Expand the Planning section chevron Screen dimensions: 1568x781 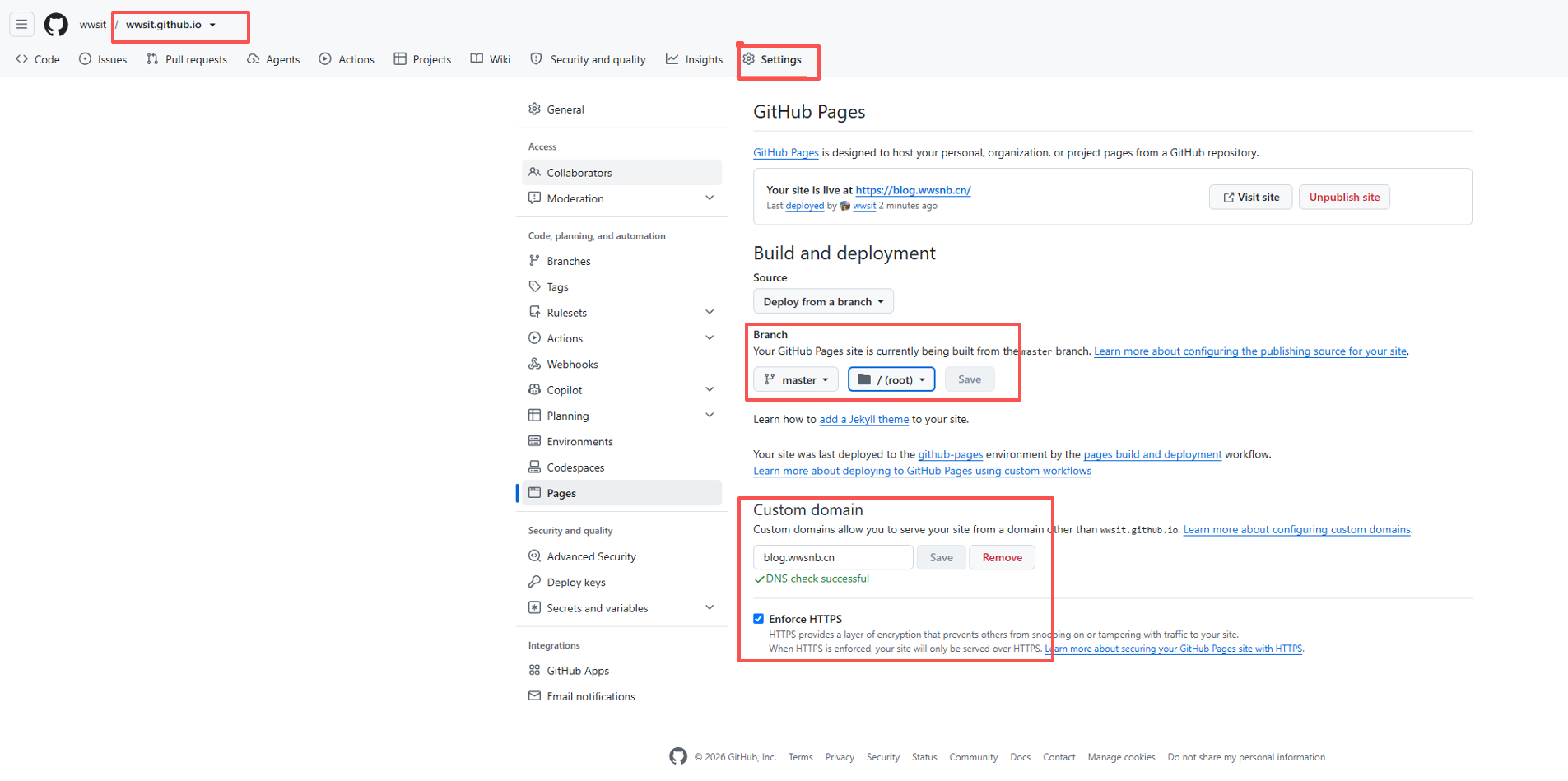click(x=710, y=415)
